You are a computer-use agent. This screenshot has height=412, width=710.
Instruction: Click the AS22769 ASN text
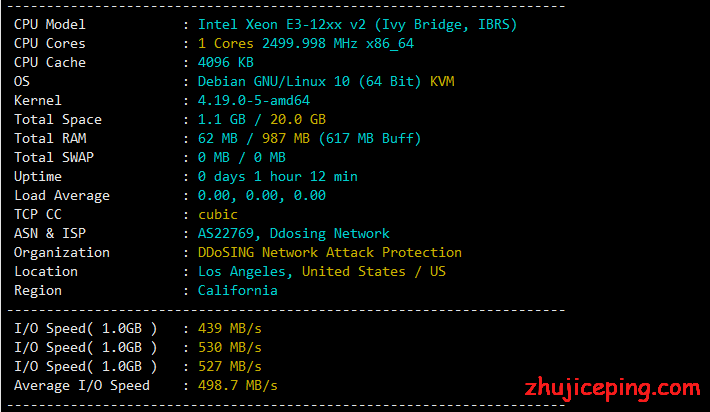pos(225,234)
